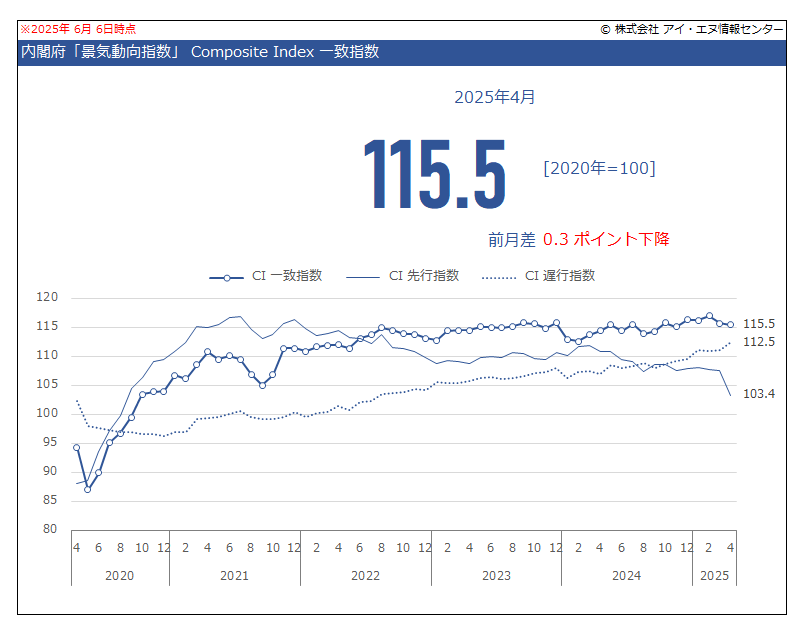Click the 80 y-axis label
This screenshot has width=804, height=635.
(50, 529)
